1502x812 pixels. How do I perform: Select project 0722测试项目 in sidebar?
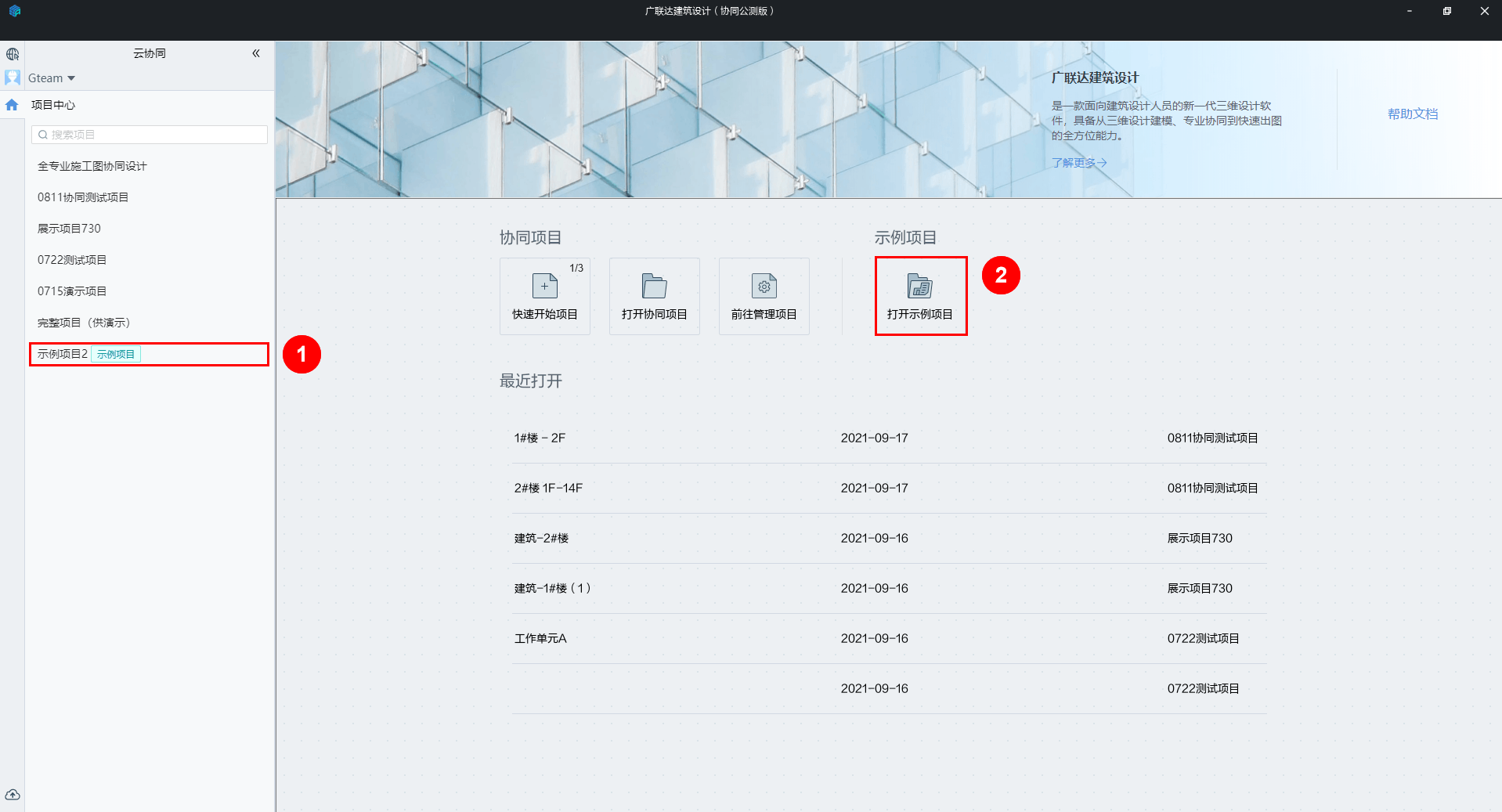(72, 260)
